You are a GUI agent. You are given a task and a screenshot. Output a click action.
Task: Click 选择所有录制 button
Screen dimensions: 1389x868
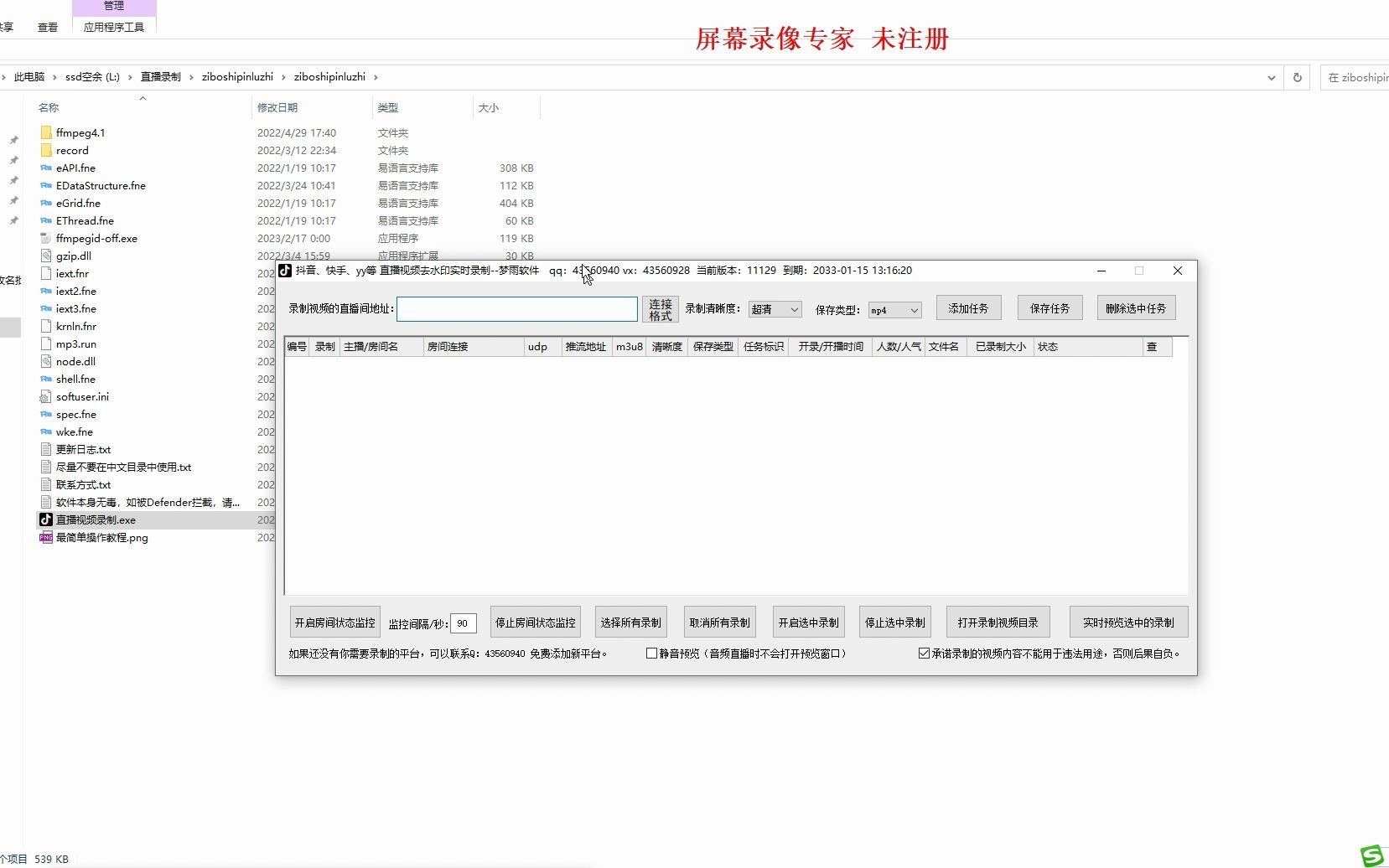[x=631, y=623]
